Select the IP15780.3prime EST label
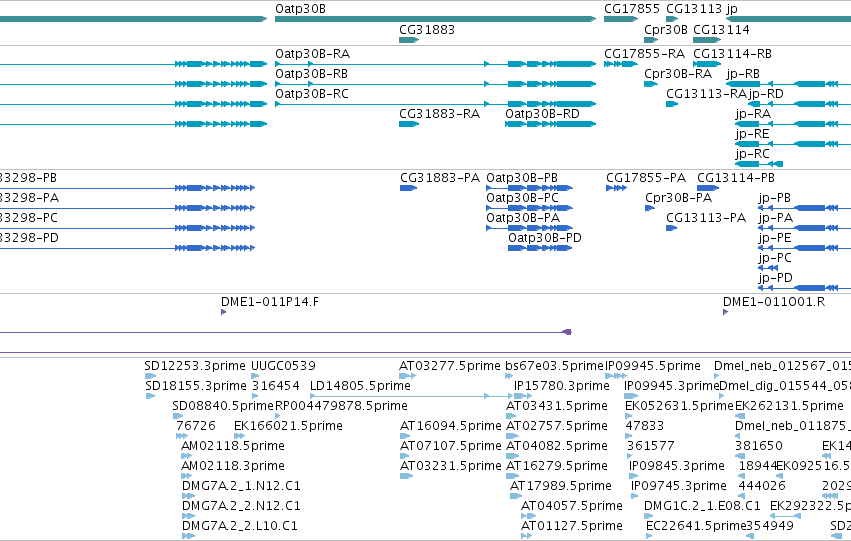851x541 pixels. pos(562,386)
